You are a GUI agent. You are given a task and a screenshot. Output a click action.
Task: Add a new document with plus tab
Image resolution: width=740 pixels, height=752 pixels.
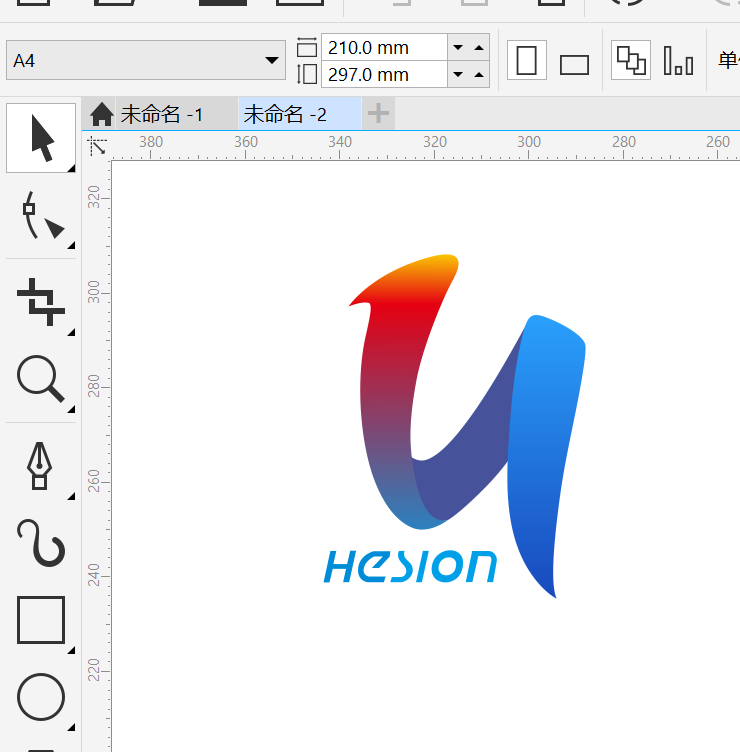click(x=378, y=114)
